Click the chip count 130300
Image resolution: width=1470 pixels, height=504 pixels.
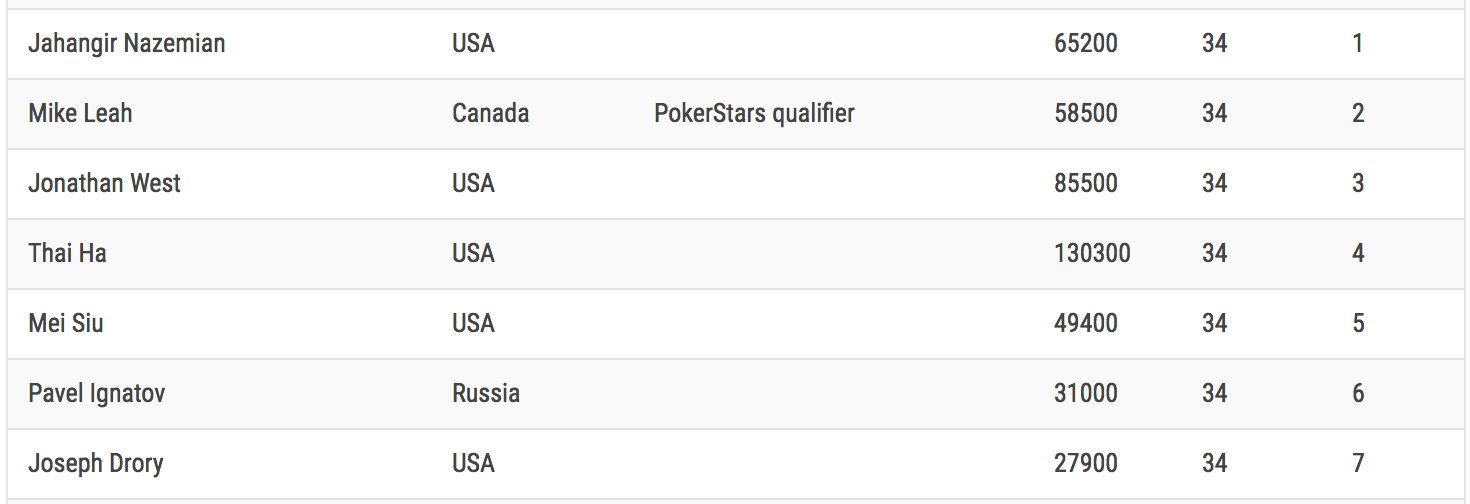point(1092,253)
